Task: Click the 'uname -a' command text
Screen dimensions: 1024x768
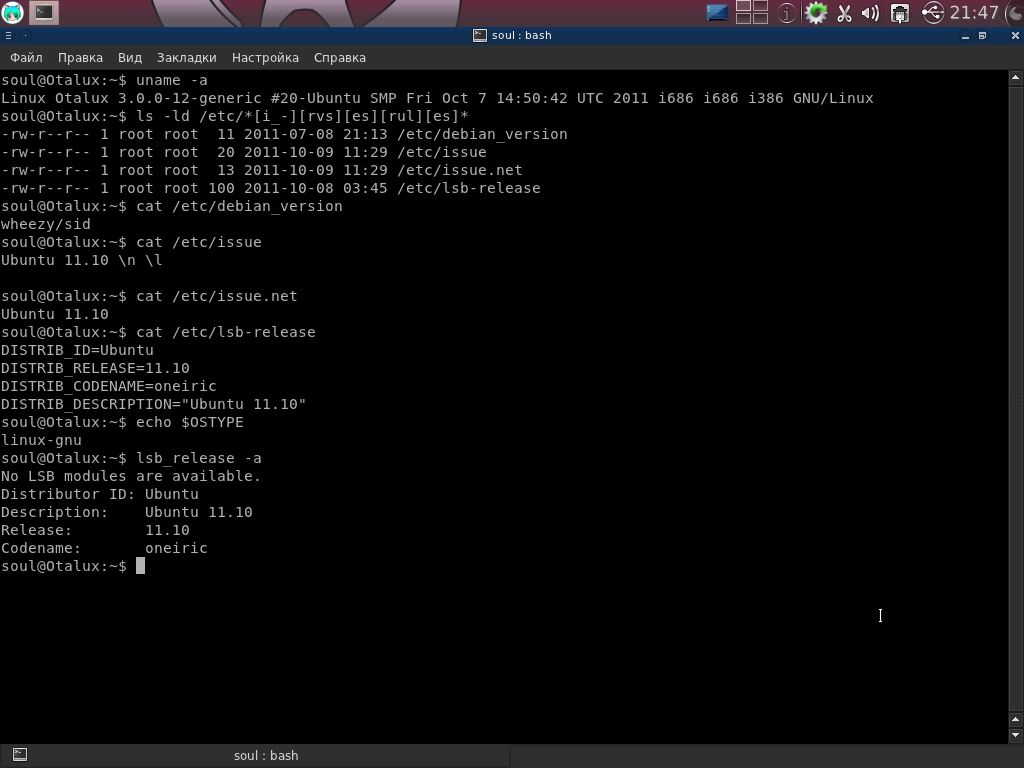Action: pos(172,80)
